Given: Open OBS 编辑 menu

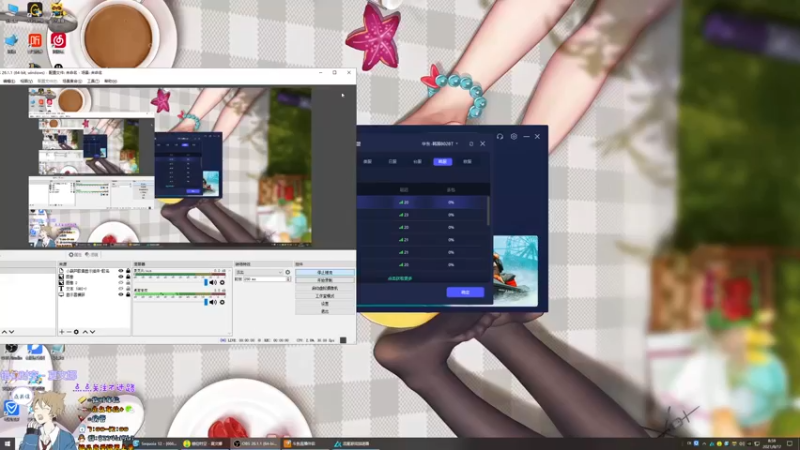Looking at the screenshot, I should coord(9,81).
